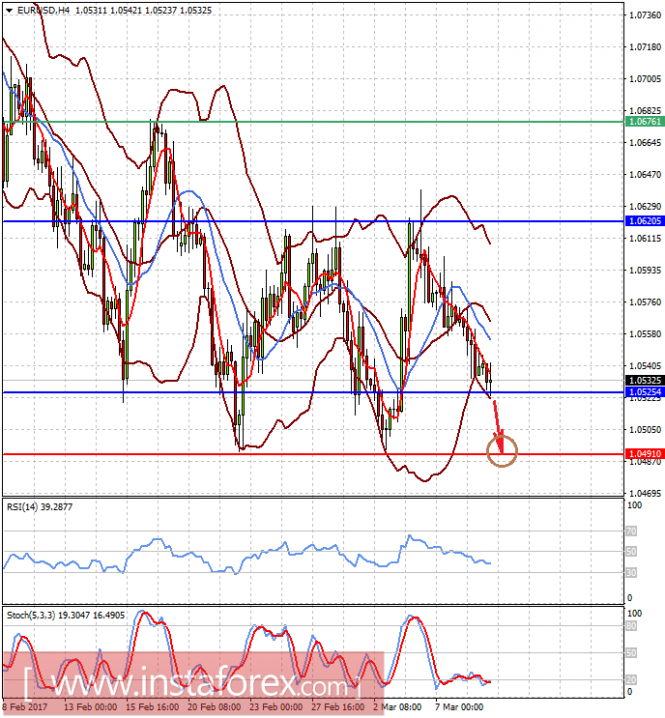The height and width of the screenshot is (718, 665).
Task: Click the red downward arrow head
Action: (x=501, y=441)
